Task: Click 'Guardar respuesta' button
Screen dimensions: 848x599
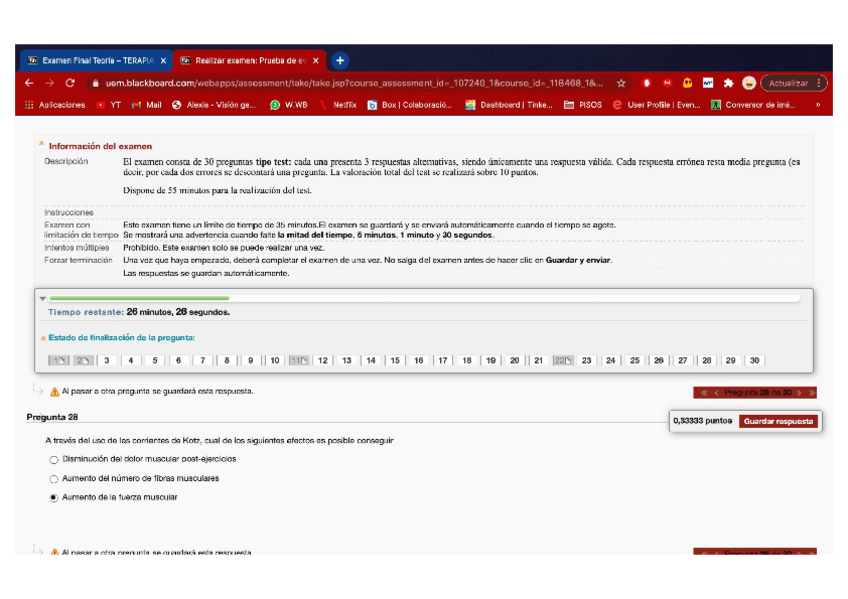Action: (x=779, y=421)
